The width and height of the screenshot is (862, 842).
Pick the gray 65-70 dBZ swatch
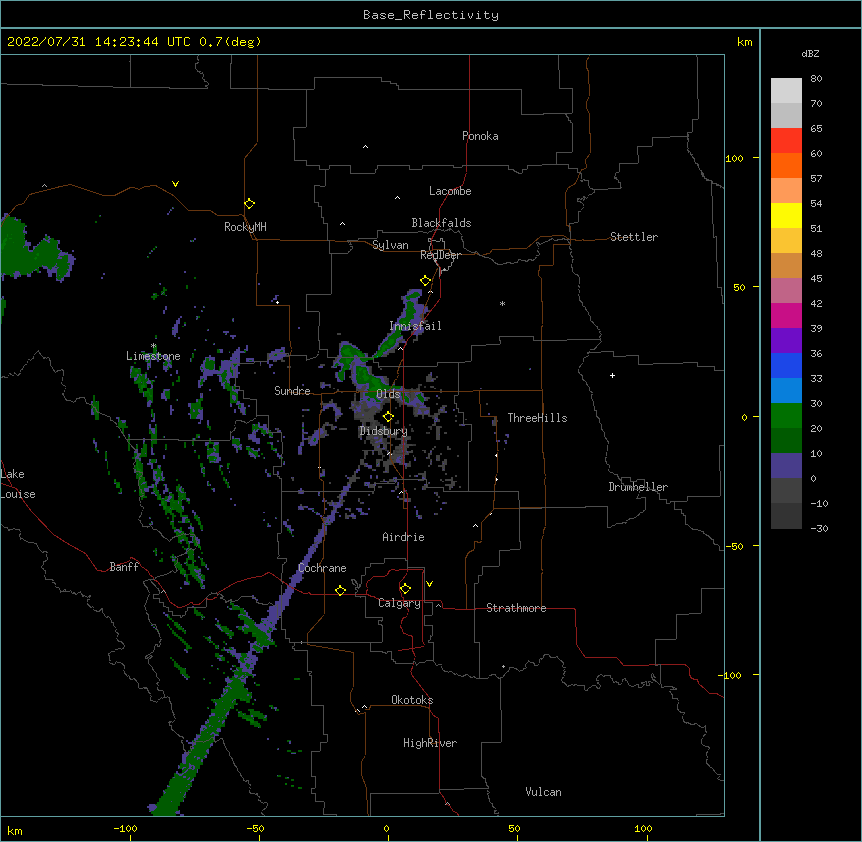(786, 115)
